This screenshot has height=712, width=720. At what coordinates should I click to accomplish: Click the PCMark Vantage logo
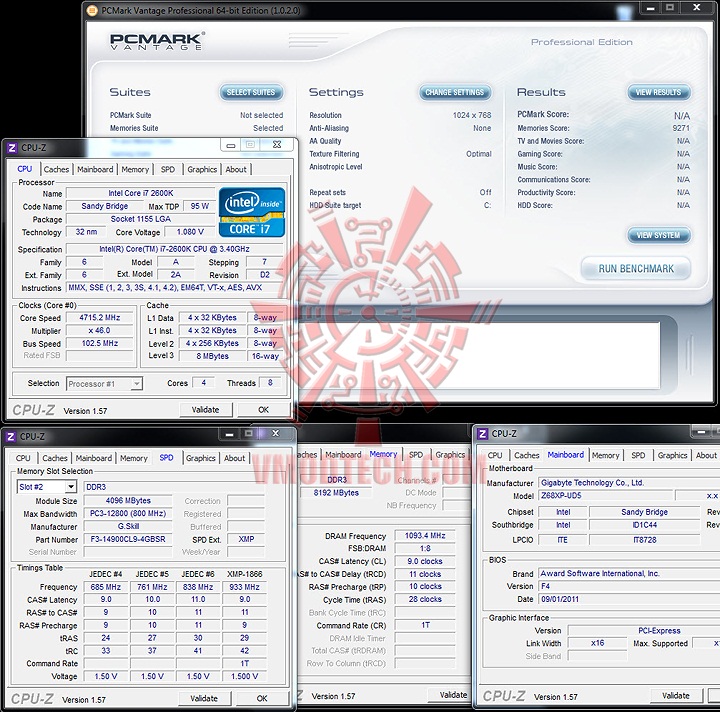point(157,41)
